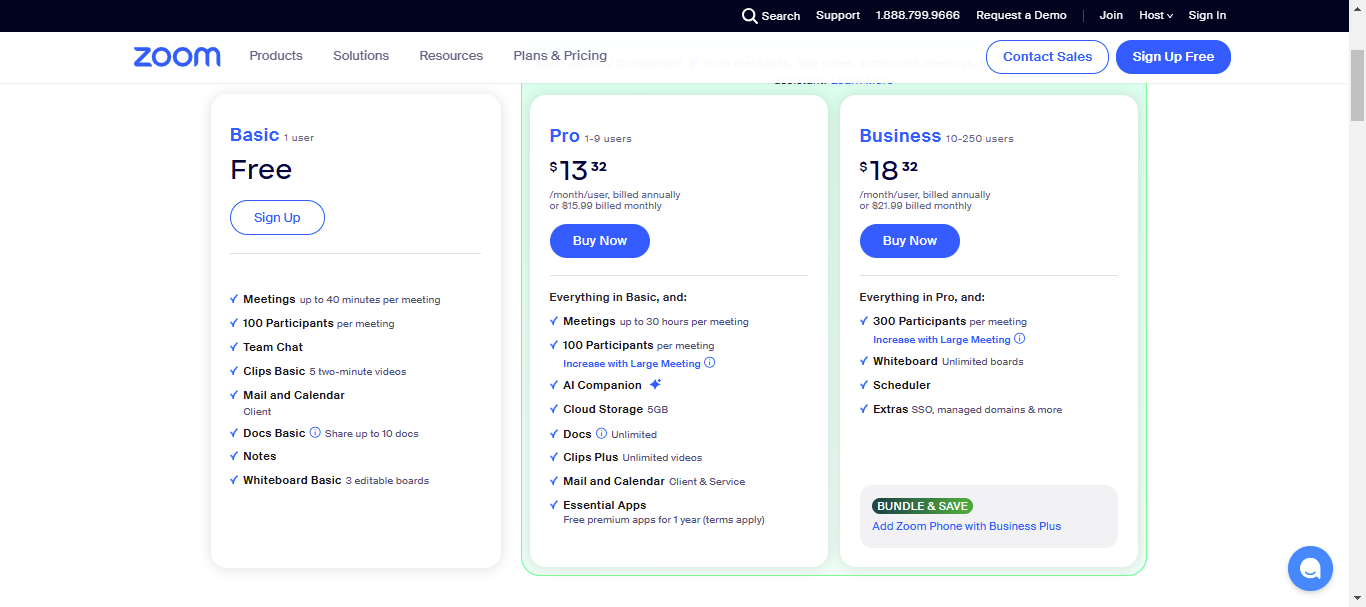1366x607 pixels.
Task: Go to Plans & Pricing
Action: click(x=560, y=56)
